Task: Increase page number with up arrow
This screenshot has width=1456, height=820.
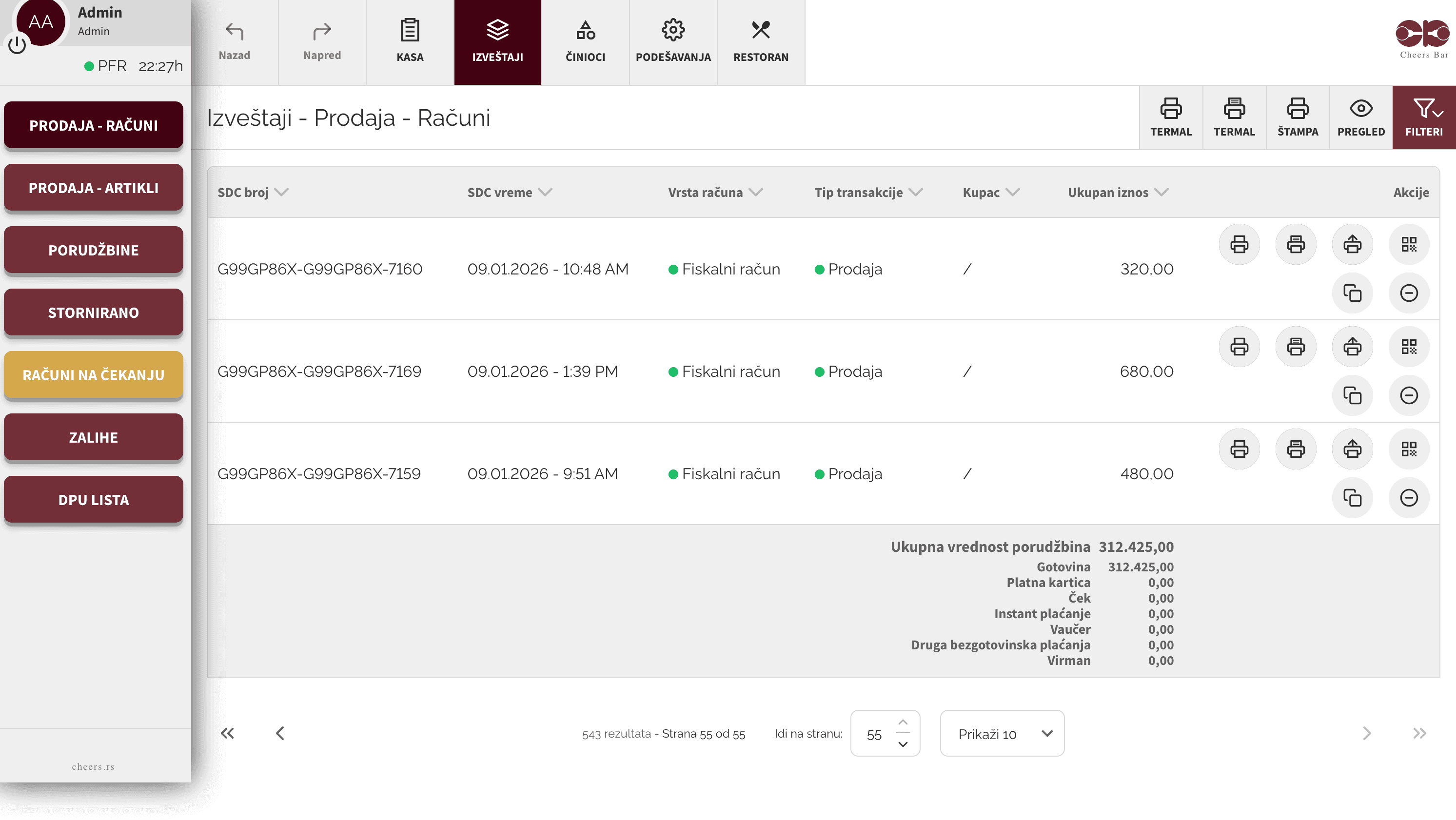Action: pyautogui.click(x=903, y=723)
